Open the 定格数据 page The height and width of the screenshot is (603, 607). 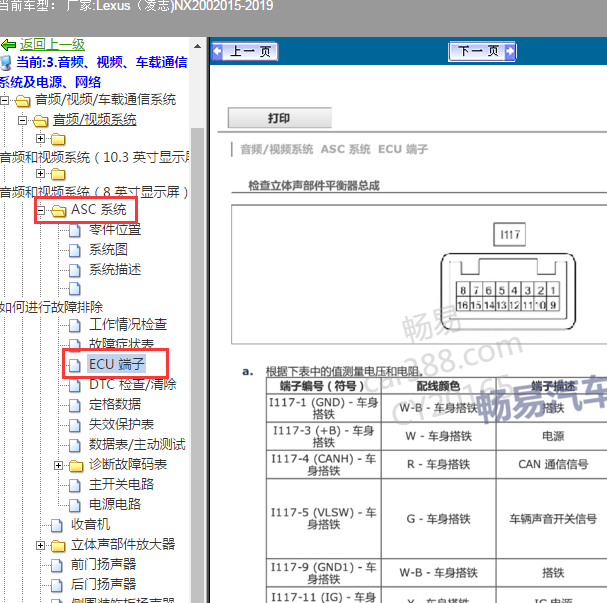coord(115,404)
